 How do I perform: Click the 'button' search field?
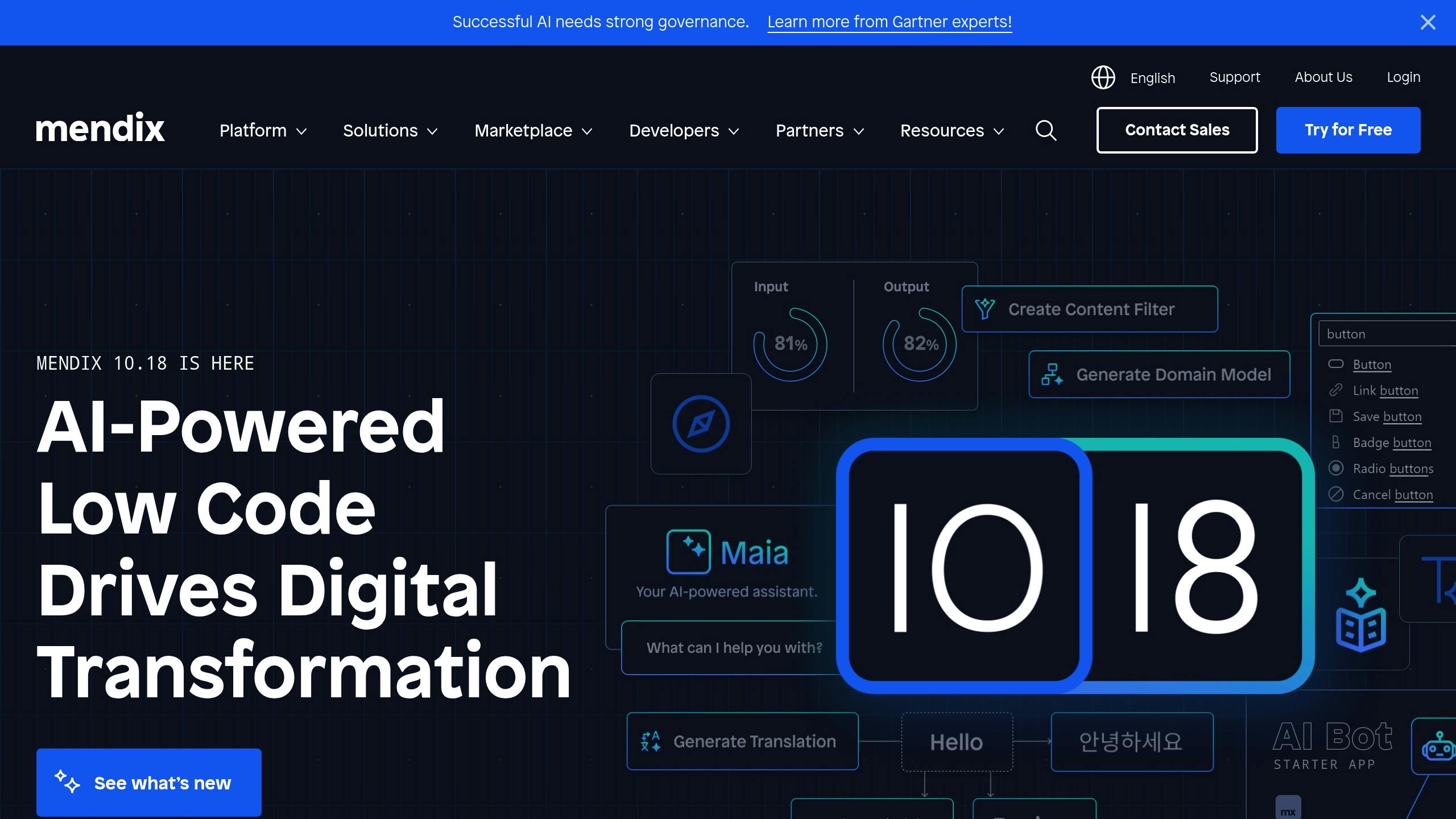[1387, 333]
